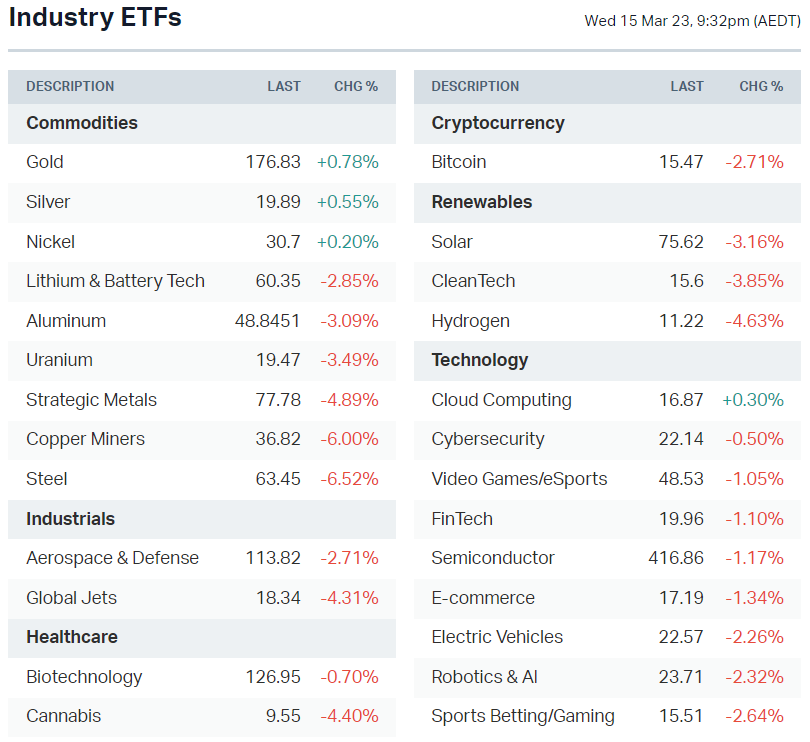
Task: Click the Industry ETFs page title
Action: pyautogui.click(x=95, y=18)
